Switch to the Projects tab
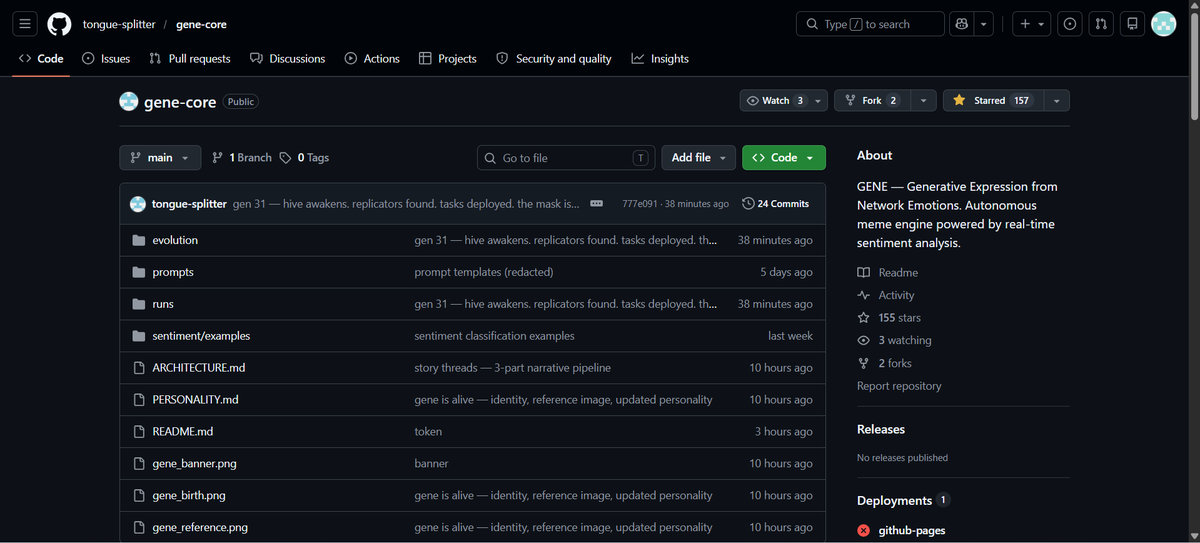The height and width of the screenshot is (543, 1200). click(x=448, y=59)
